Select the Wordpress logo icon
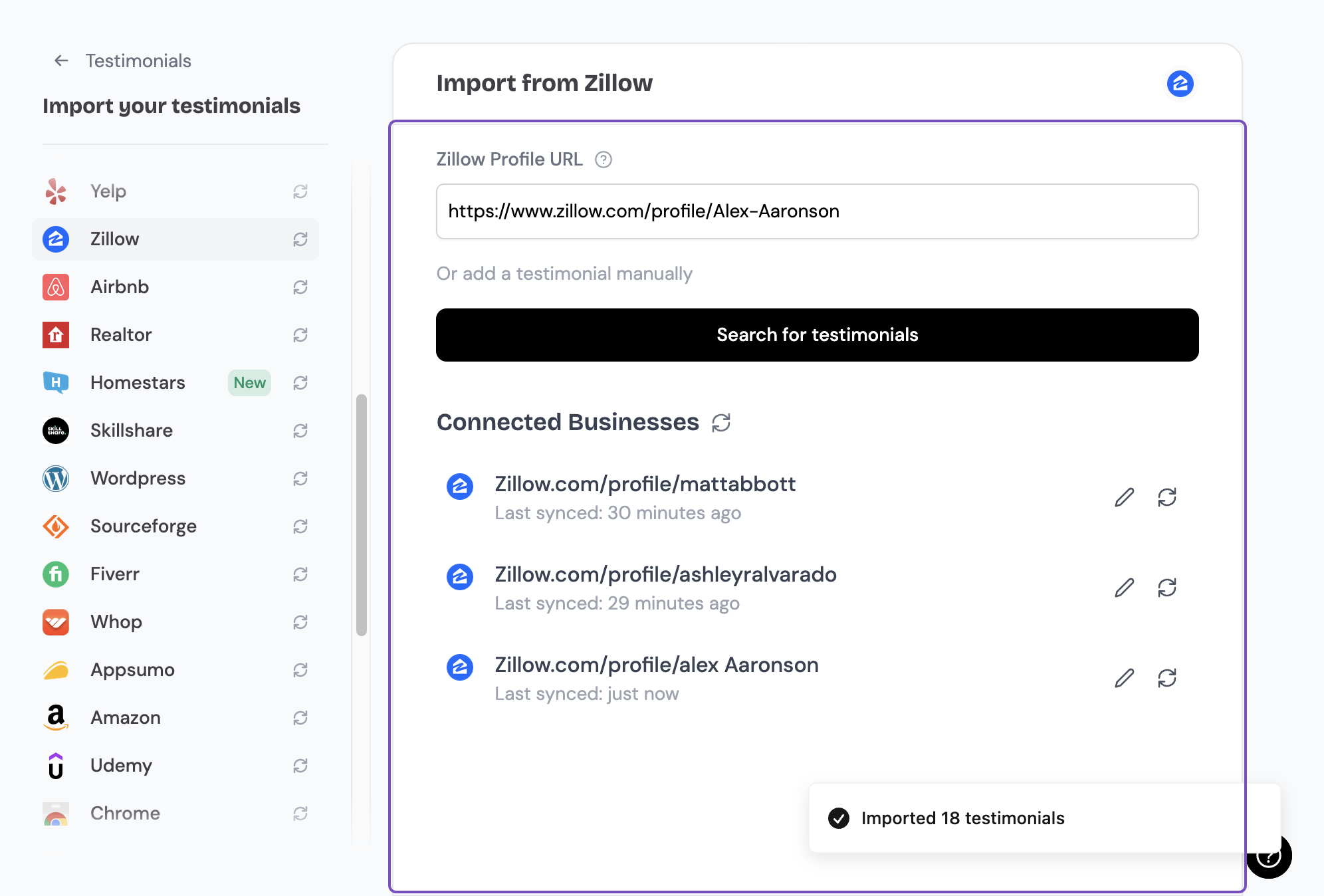The image size is (1324, 896). pos(56,479)
